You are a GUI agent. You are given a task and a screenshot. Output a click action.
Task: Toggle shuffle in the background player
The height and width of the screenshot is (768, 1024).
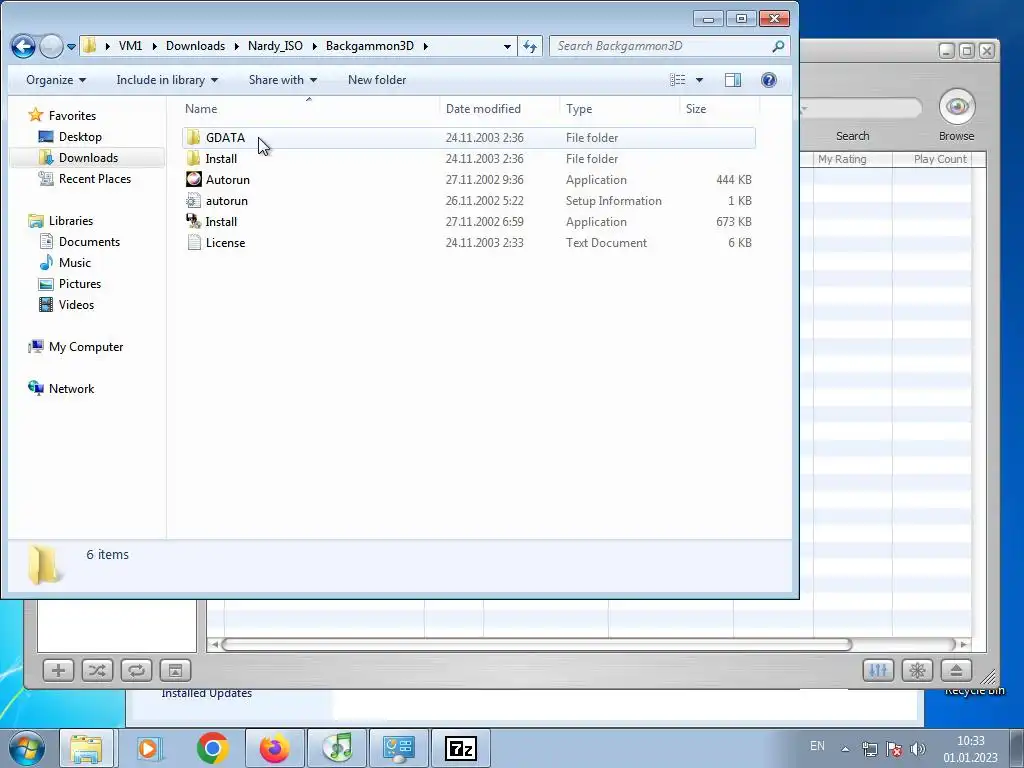coord(97,670)
